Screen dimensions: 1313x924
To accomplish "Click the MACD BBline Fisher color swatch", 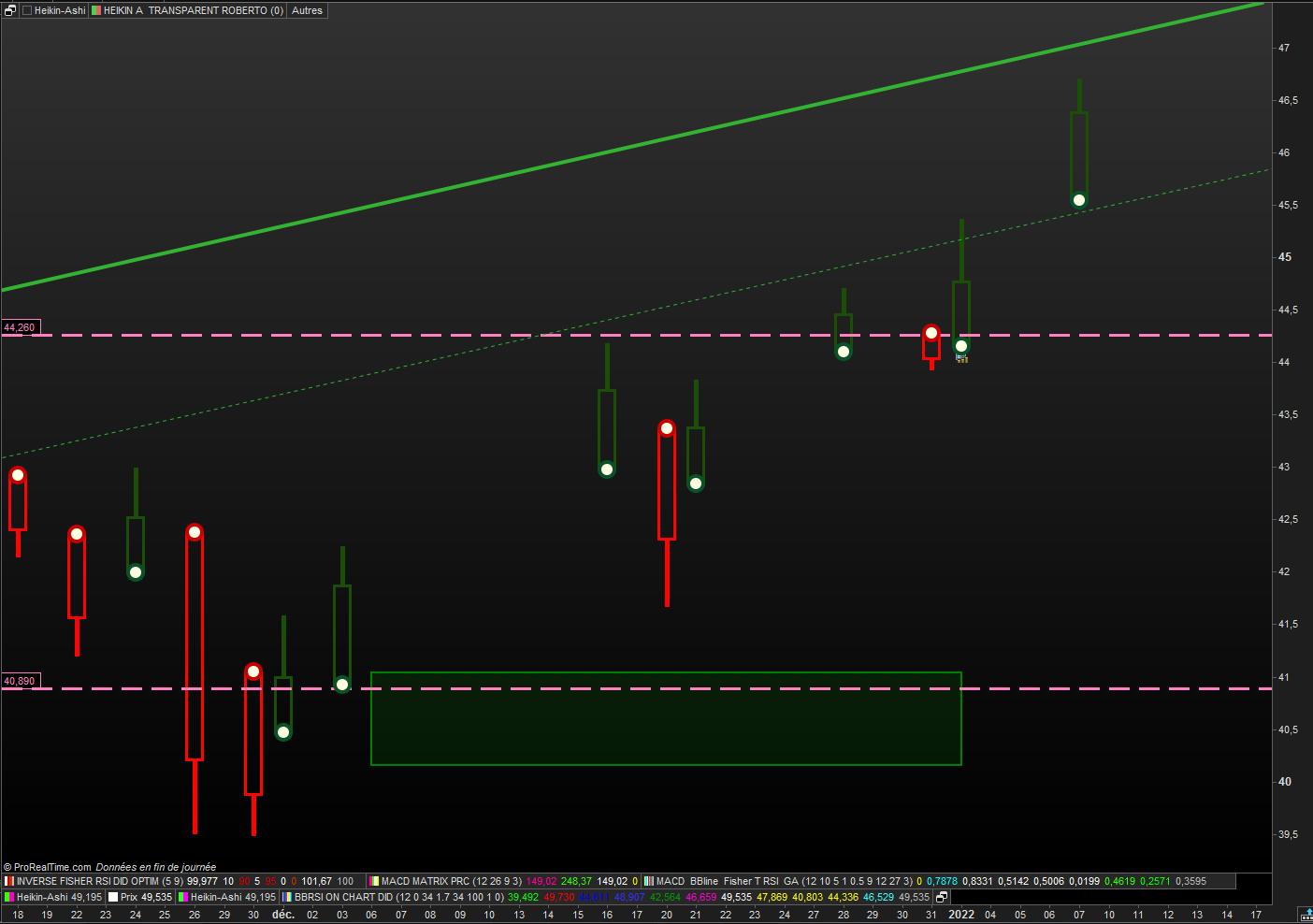I will (x=649, y=881).
